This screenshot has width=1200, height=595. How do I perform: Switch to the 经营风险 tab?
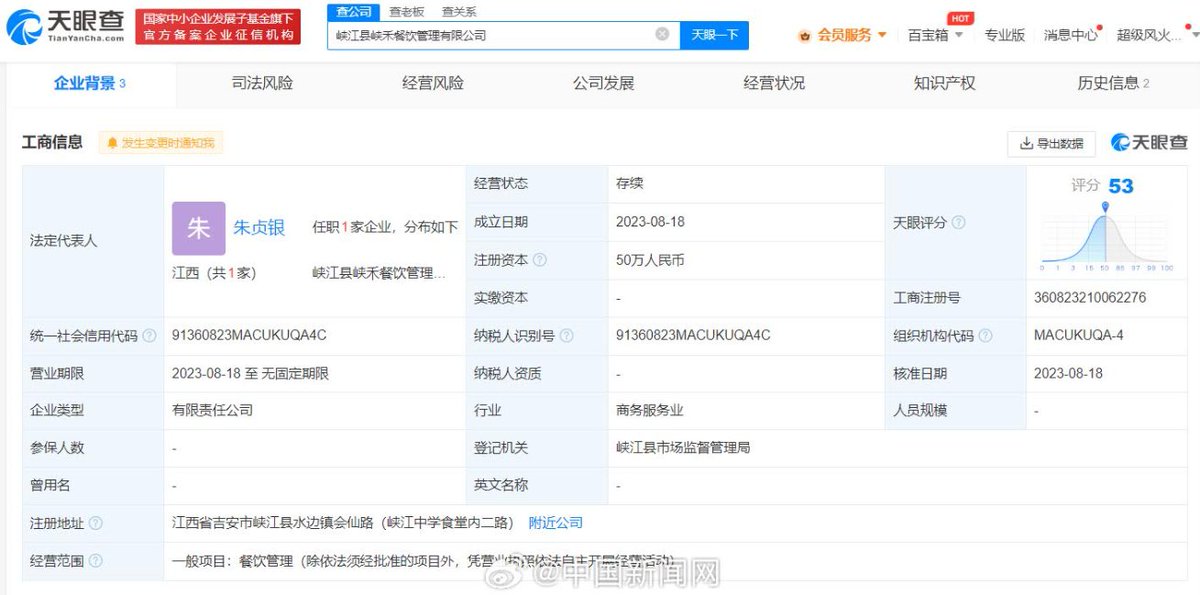[433, 84]
